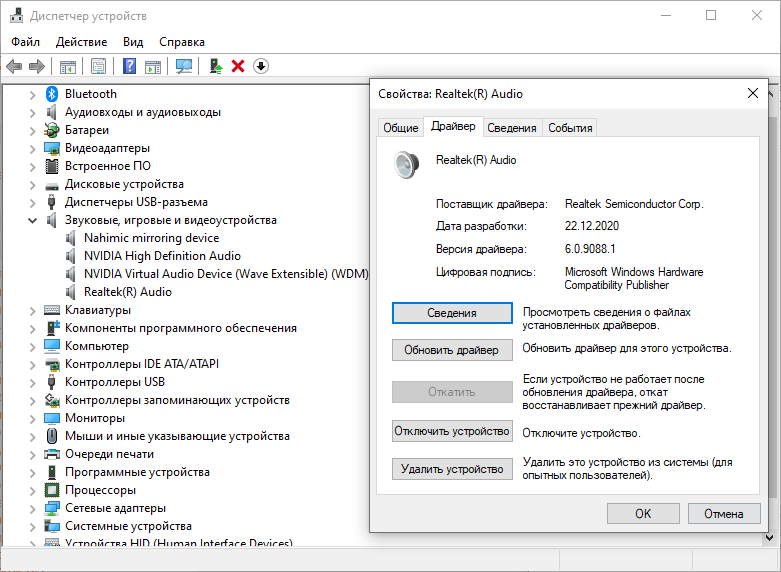
Task: Click the Очереди печати printer icon
Action: [x=52, y=454]
